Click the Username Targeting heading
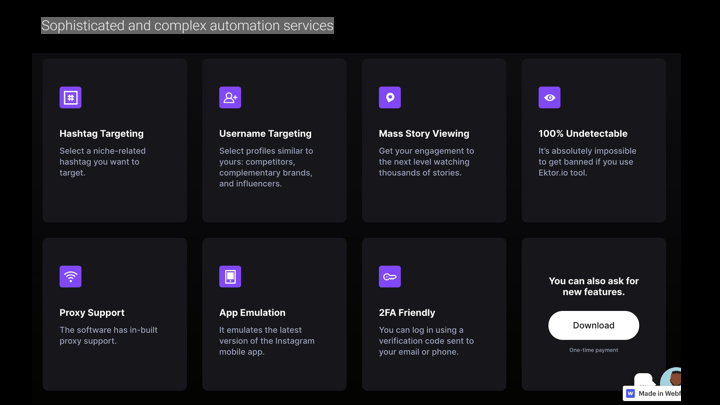The image size is (720, 405). coord(265,133)
